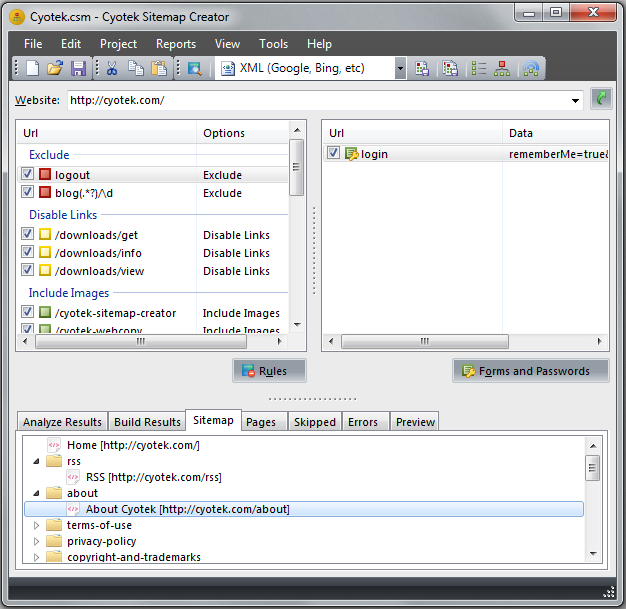
Task: Open the File menu
Action: pos(33,44)
